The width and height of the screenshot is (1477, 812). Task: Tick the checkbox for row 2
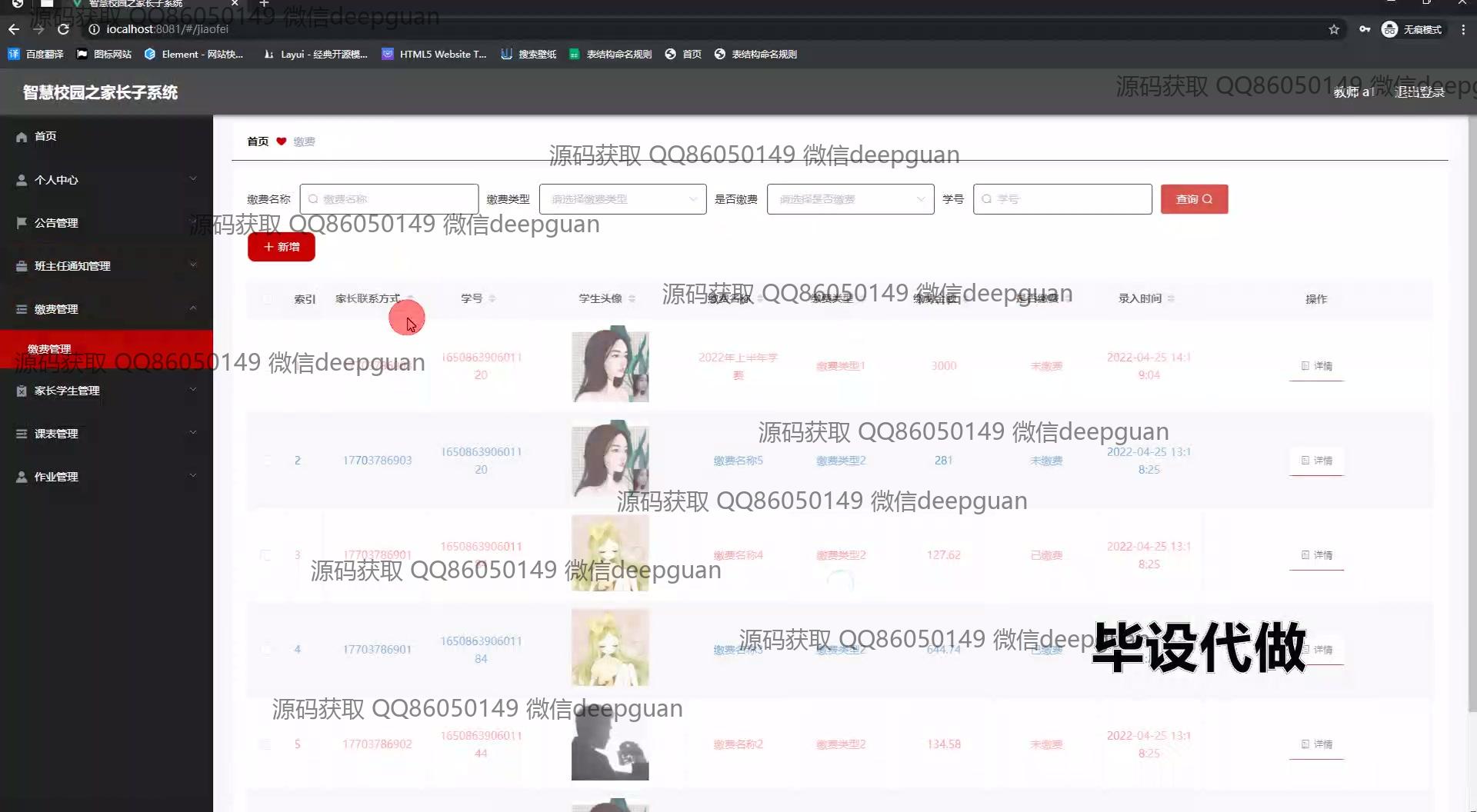tap(266, 461)
